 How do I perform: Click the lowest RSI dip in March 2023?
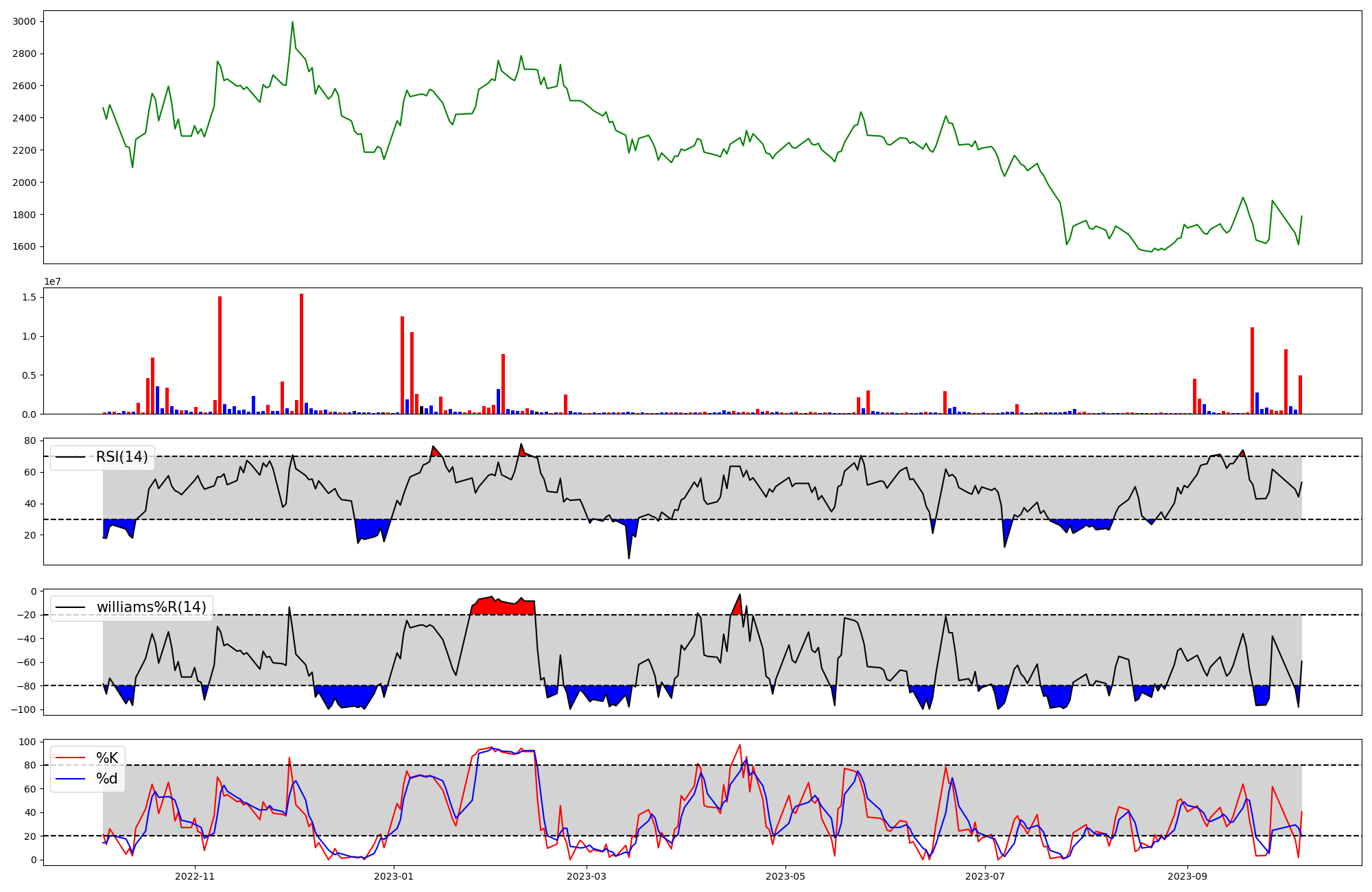(x=629, y=556)
